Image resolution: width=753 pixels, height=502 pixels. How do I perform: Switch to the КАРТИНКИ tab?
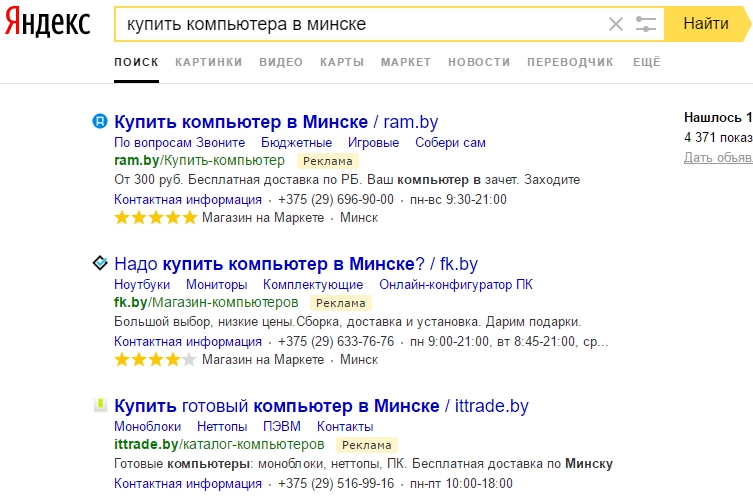point(208,62)
